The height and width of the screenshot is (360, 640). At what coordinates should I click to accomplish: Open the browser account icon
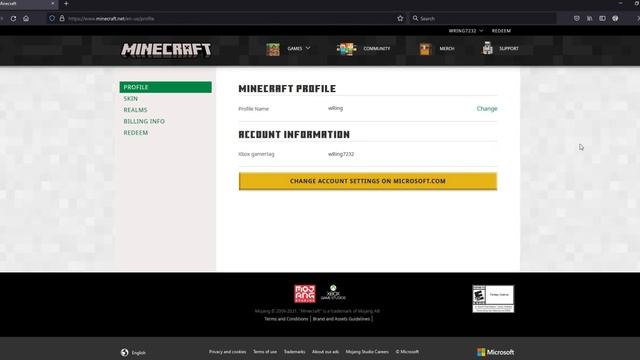coord(615,18)
